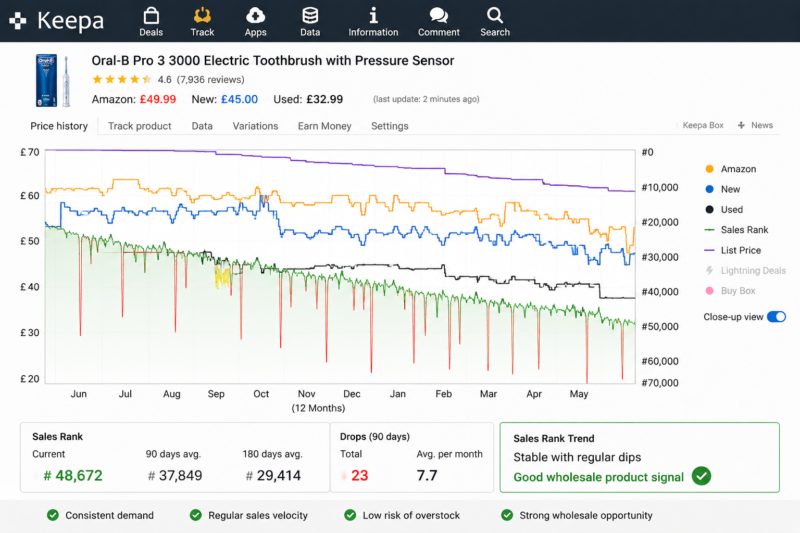800x533 pixels.
Task: Toggle the Close-up view switch
Action: click(776, 317)
